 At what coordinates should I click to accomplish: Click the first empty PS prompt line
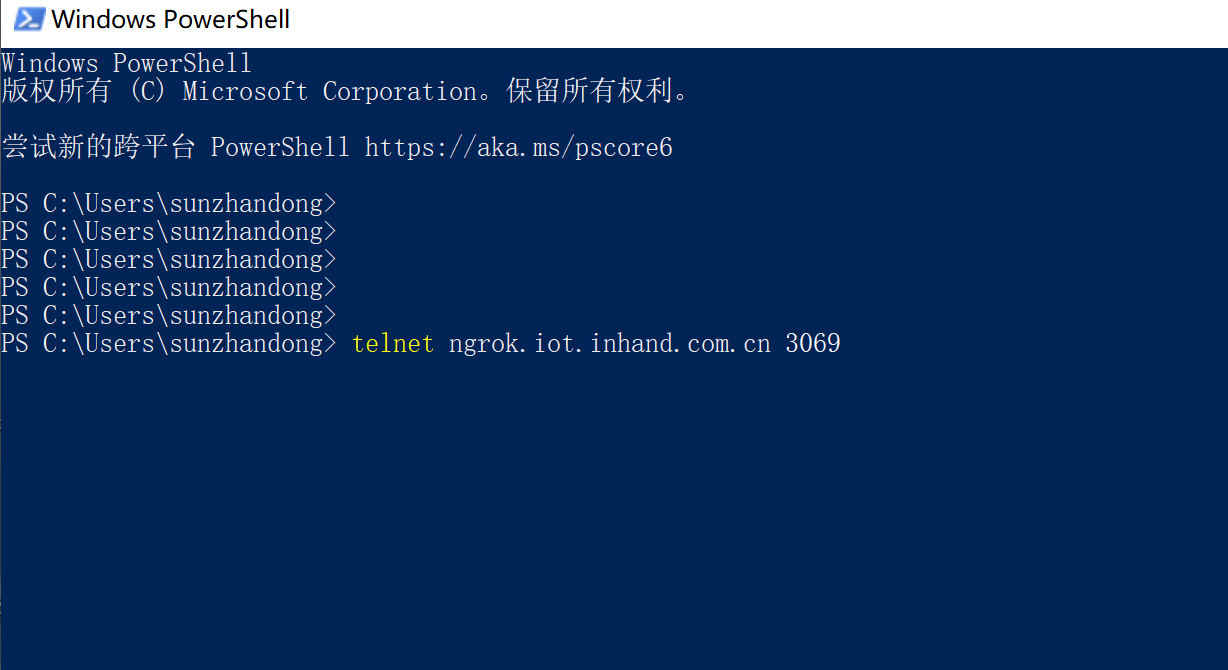pyautogui.click(x=168, y=204)
